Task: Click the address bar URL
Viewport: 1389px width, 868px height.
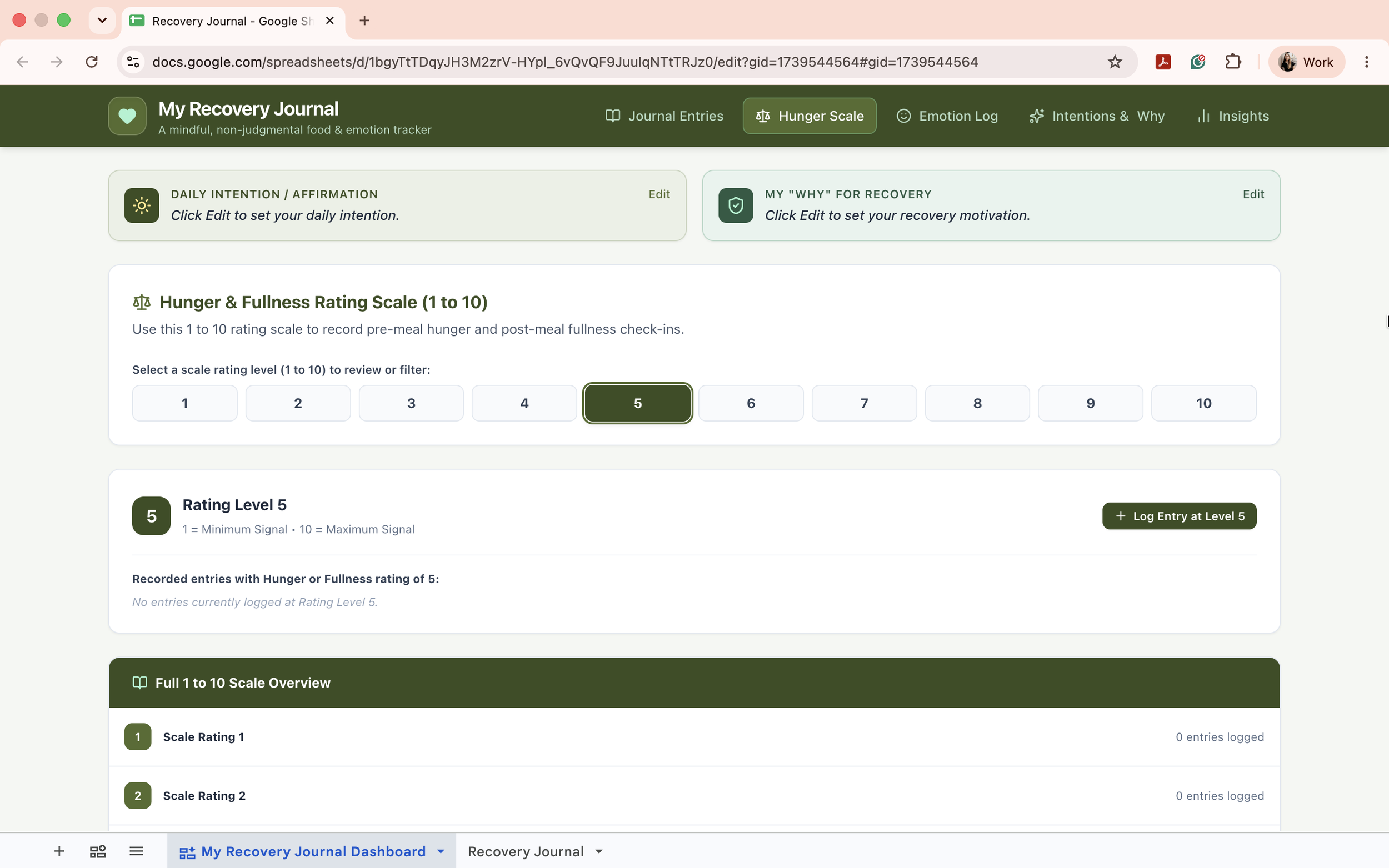Action: point(565,62)
